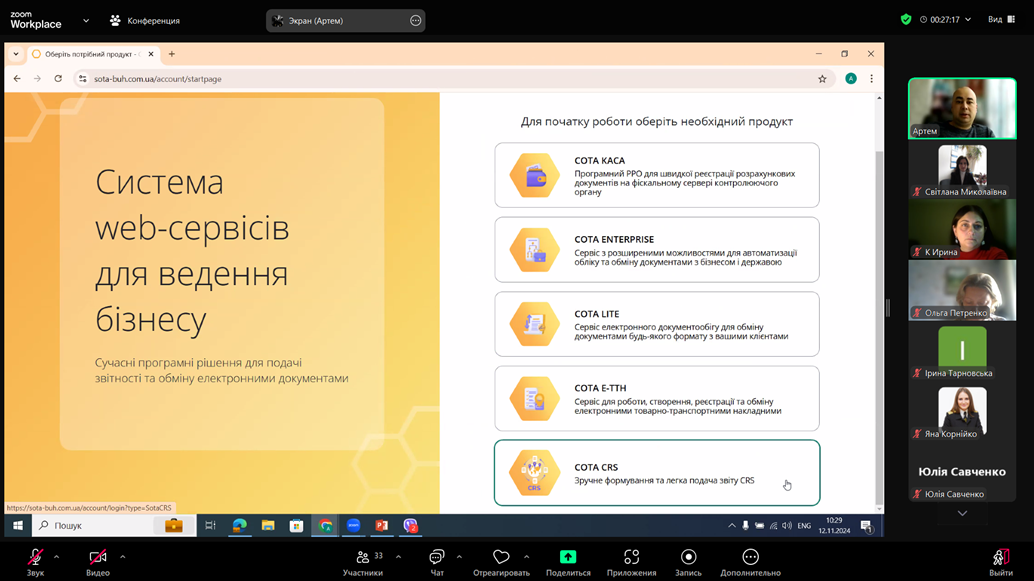The height and width of the screenshot is (581, 1034).
Task: Select К Ирина video thumbnail
Action: [x=962, y=229]
